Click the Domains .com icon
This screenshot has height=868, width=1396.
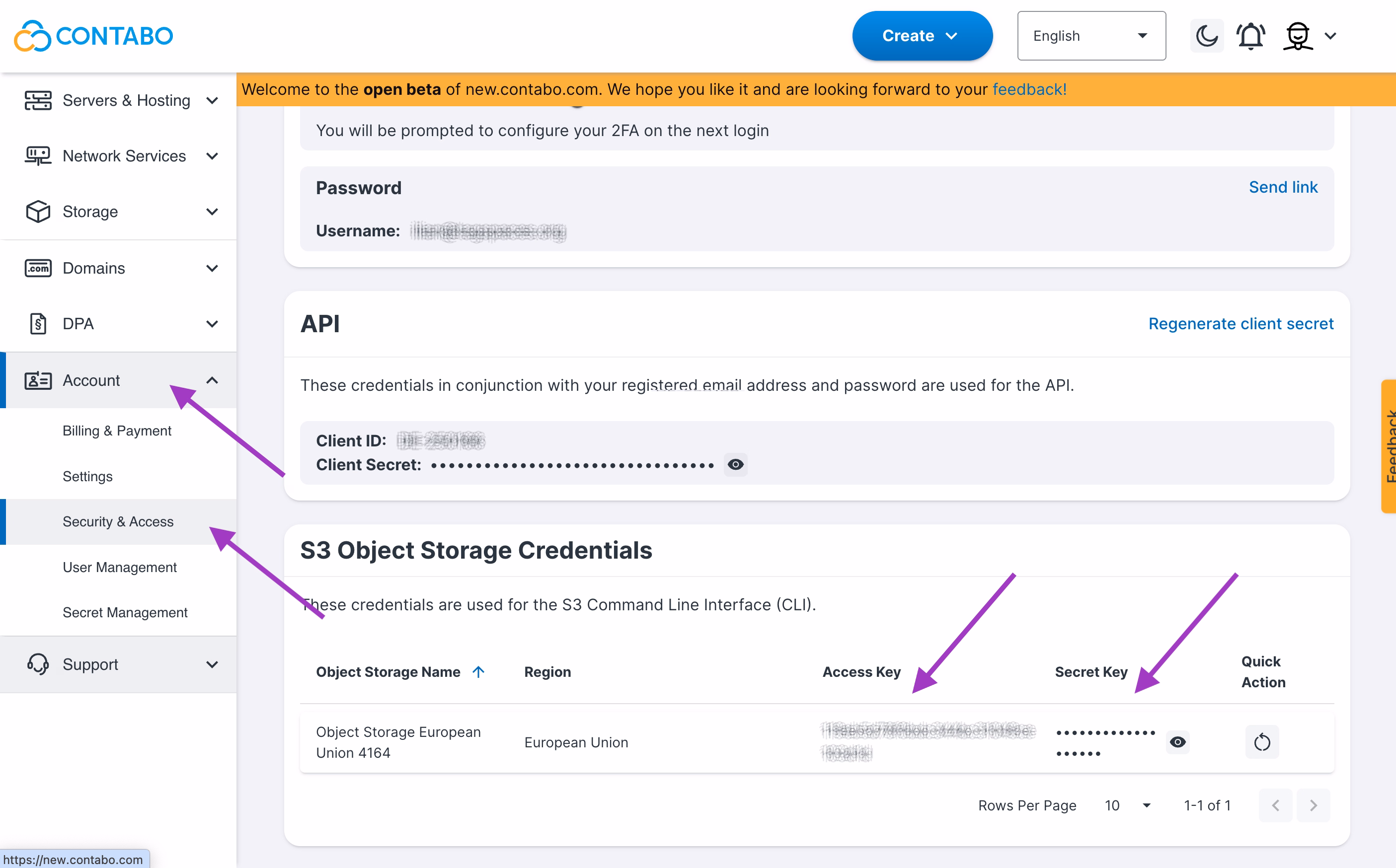click(x=37, y=268)
